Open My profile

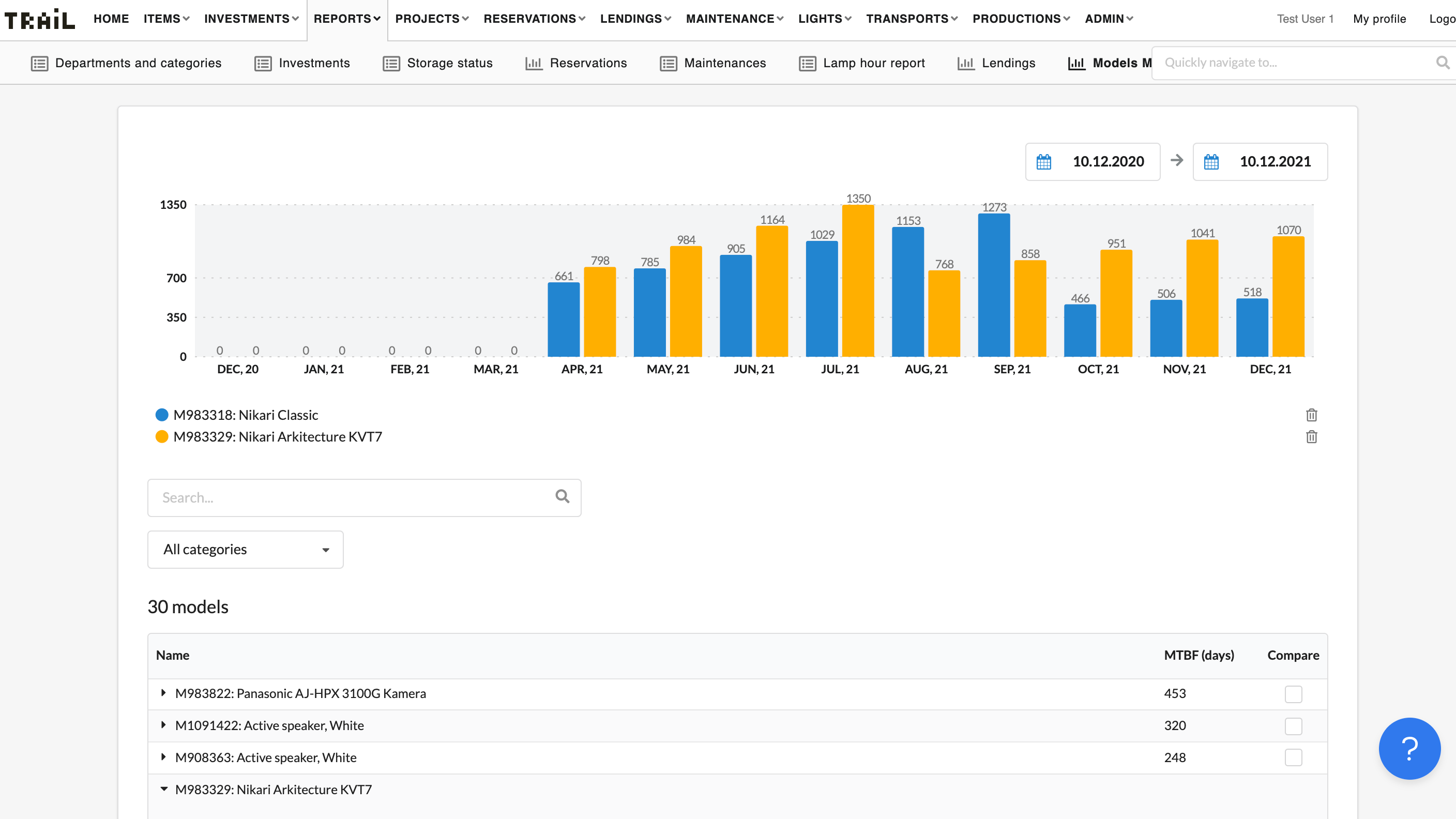pyautogui.click(x=1379, y=19)
